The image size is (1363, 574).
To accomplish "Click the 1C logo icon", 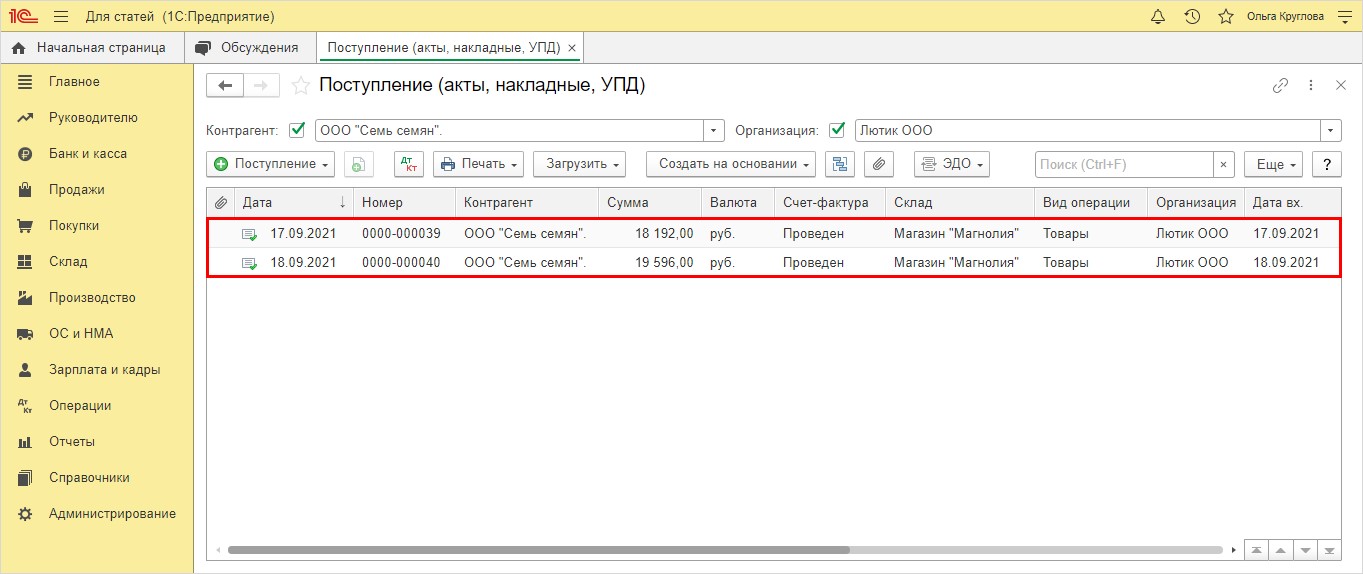I will [x=24, y=16].
